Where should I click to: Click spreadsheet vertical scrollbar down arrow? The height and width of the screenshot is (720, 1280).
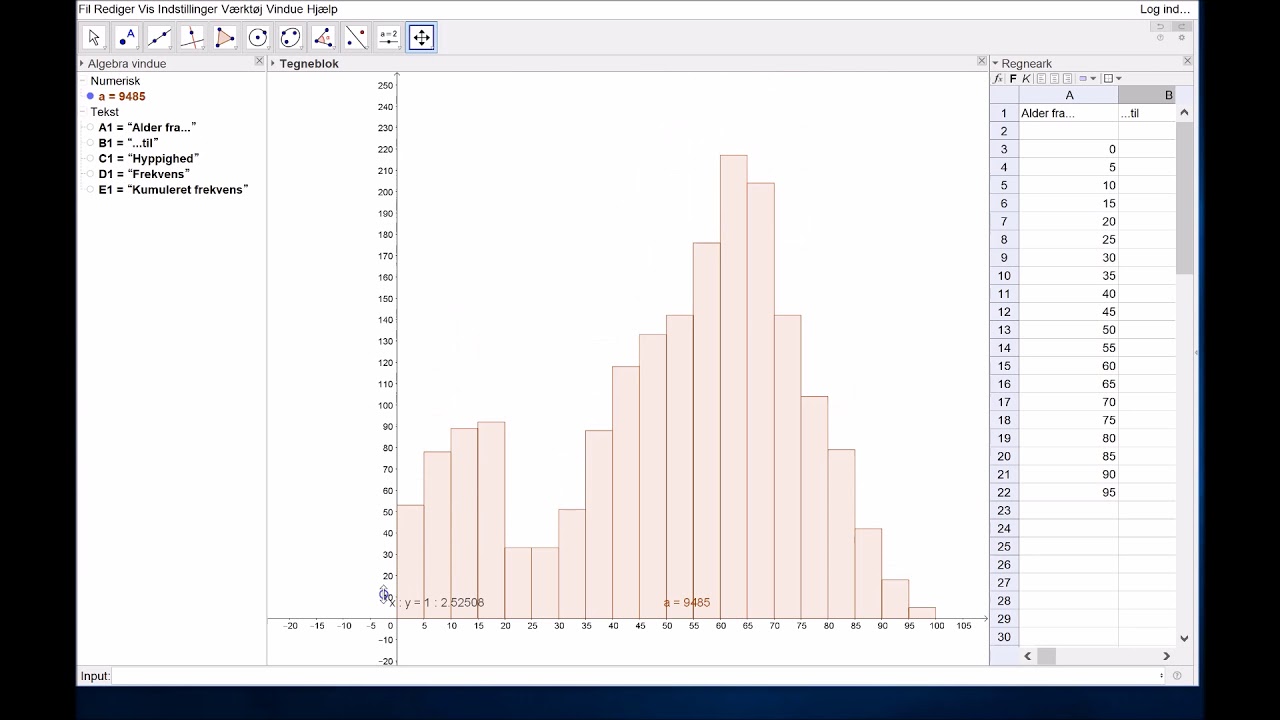tap(1184, 638)
